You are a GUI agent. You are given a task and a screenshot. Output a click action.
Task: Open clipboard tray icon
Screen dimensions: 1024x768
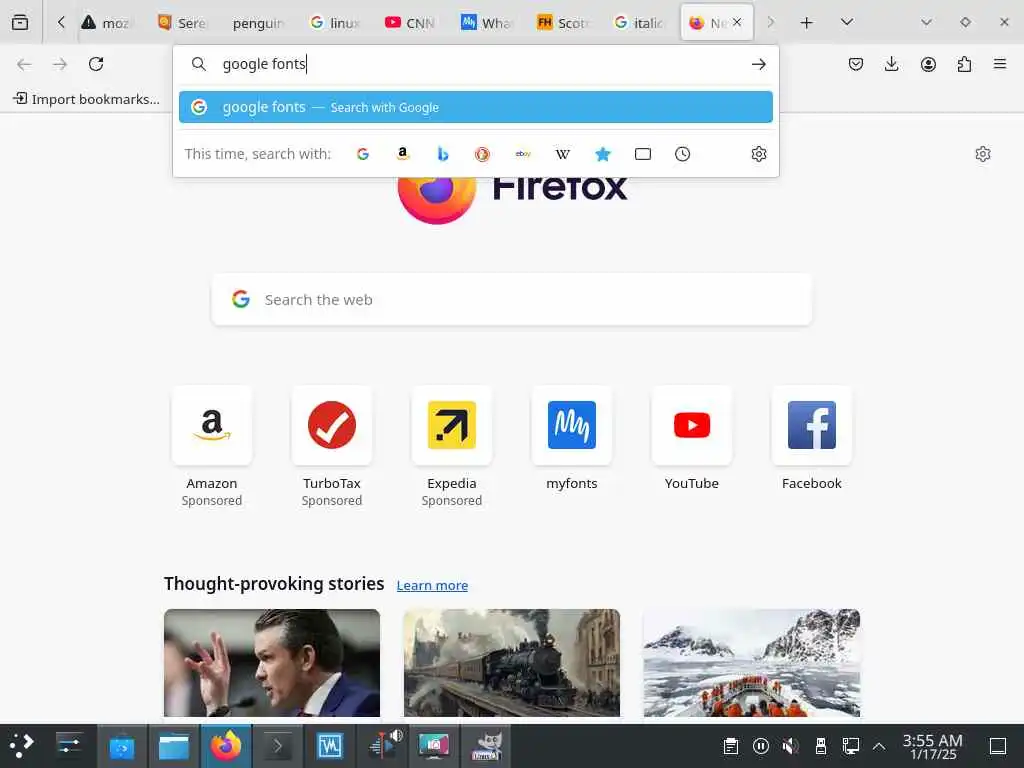pos(731,746)
